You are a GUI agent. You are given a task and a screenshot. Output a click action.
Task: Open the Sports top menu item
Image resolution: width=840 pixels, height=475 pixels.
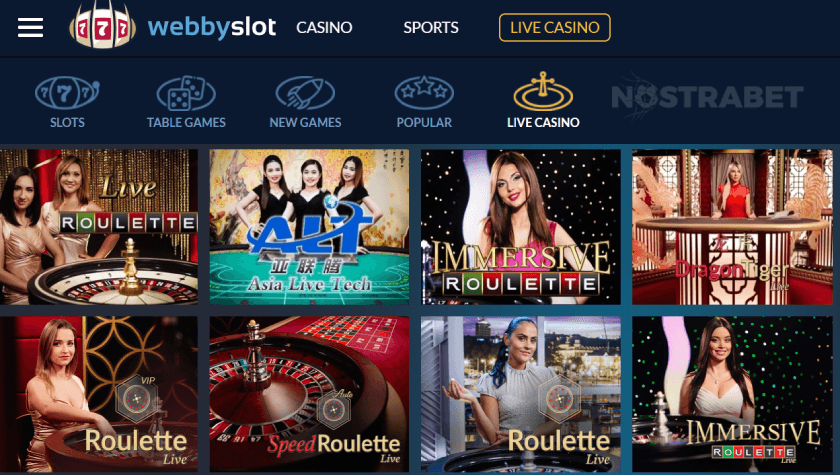(431, 27)
